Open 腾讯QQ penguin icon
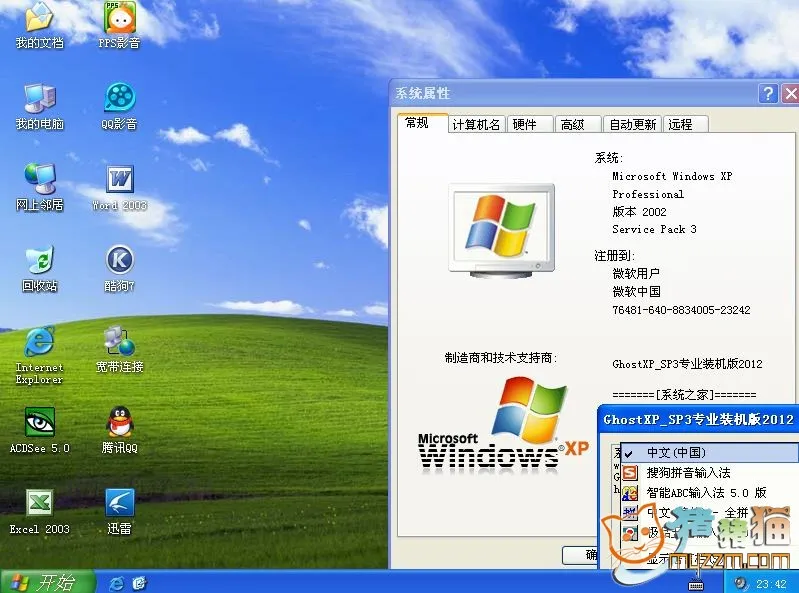Viewport: 799px width, 593px height. [119, 430]
